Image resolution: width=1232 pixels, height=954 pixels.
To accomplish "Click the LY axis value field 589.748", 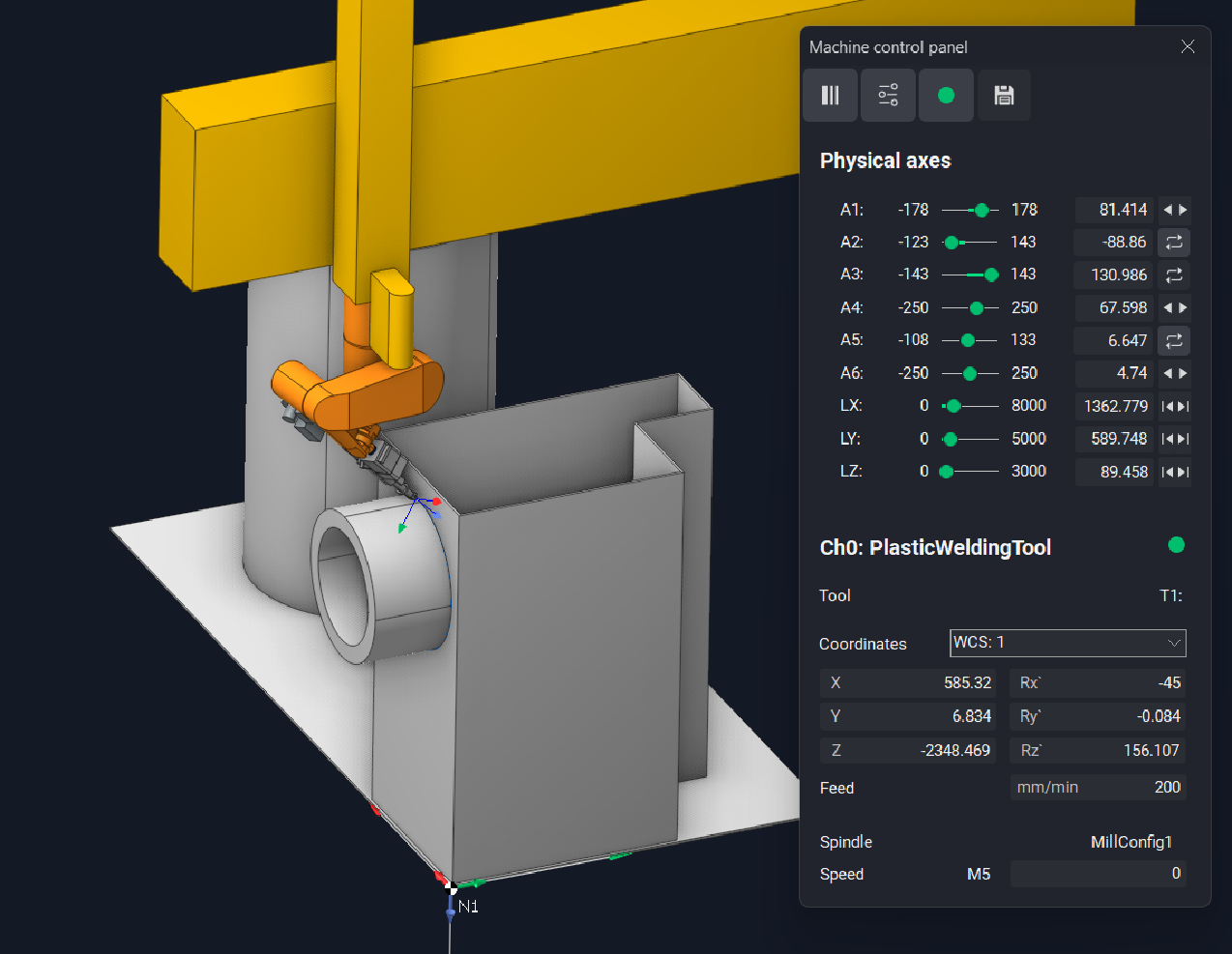I will pyautogui.click(x=1114, y=439).
